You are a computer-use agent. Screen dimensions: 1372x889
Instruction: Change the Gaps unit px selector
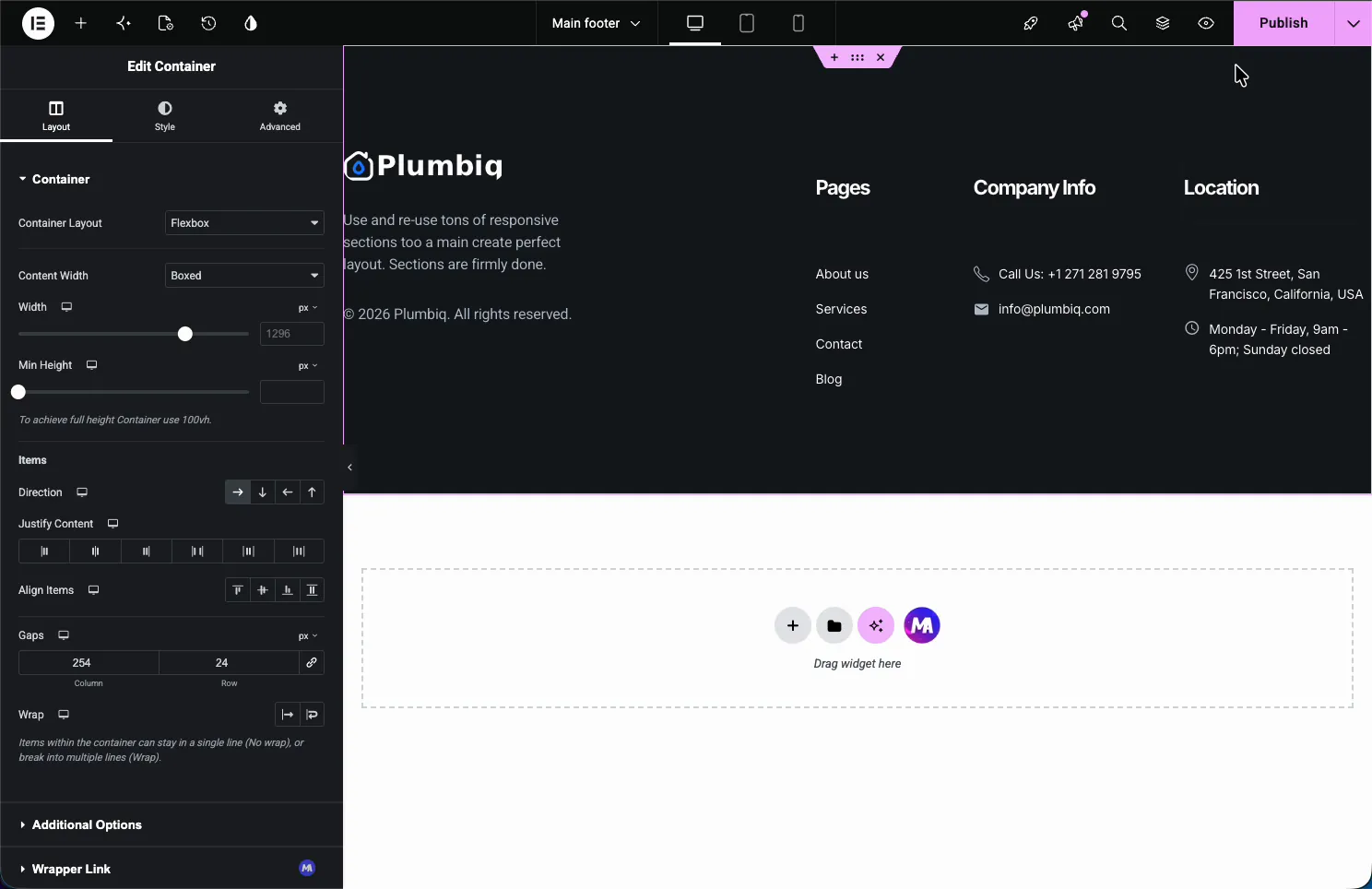click(x=308, y=636)
